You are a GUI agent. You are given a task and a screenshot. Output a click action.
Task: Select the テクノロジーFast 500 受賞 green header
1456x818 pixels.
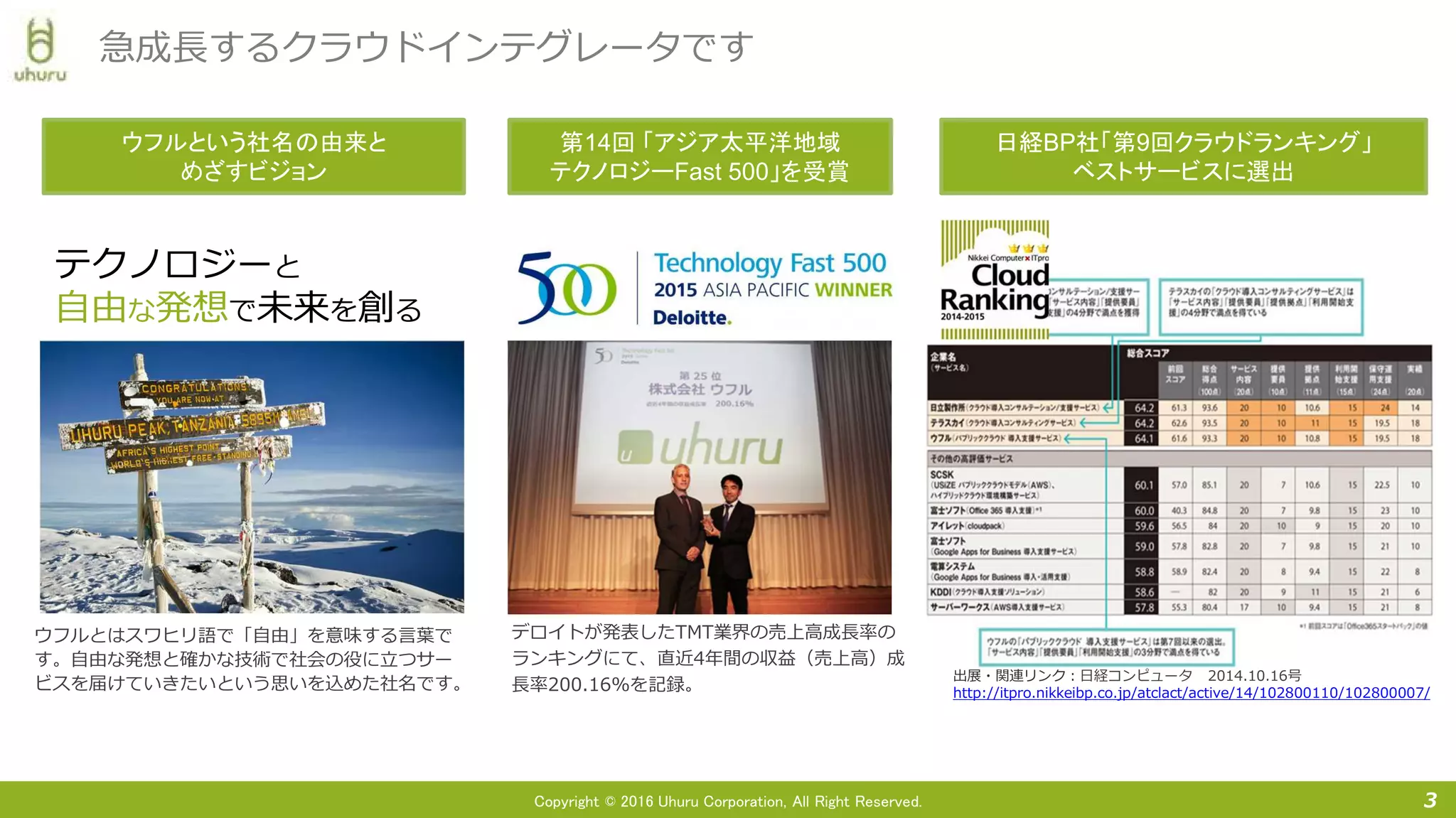[x=700, y=156]
